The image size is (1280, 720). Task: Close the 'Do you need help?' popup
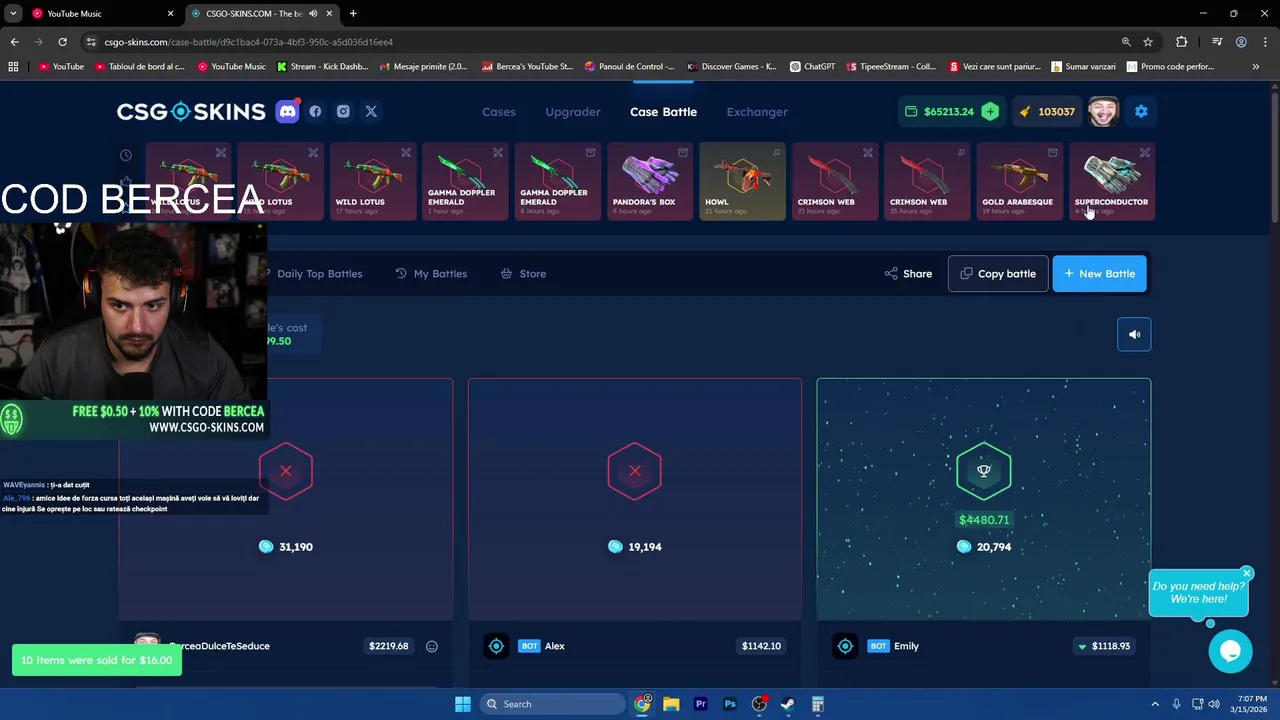(1247, 574)
